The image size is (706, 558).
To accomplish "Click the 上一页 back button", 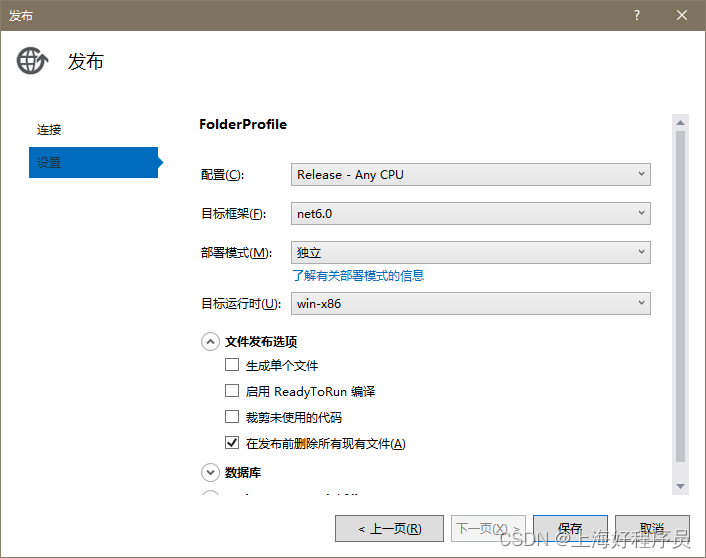I will 389,529.
